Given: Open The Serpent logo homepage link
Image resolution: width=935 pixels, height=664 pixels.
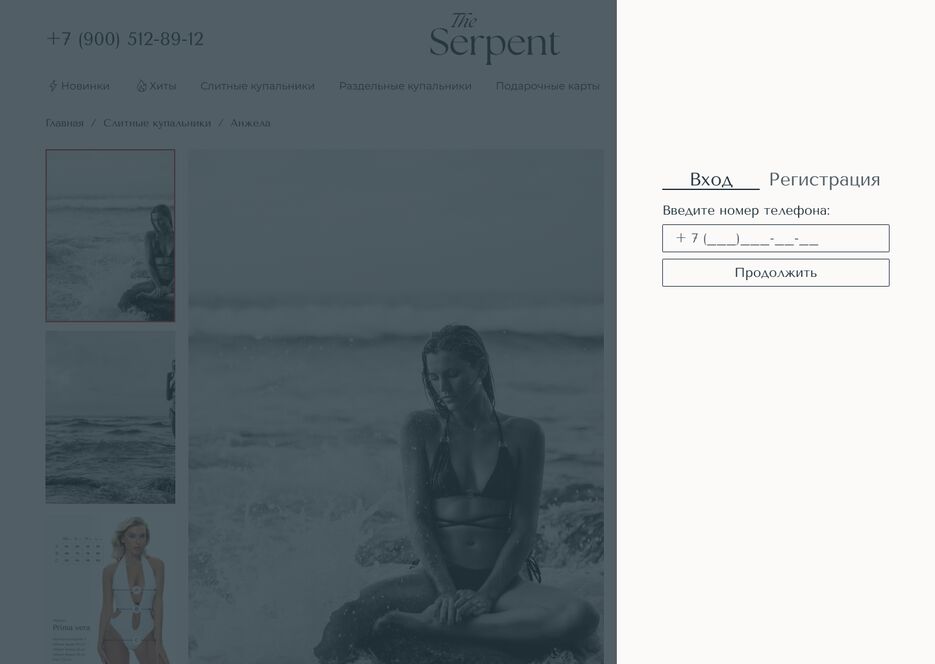Looking at the screenshot, I should coord(494,39).
